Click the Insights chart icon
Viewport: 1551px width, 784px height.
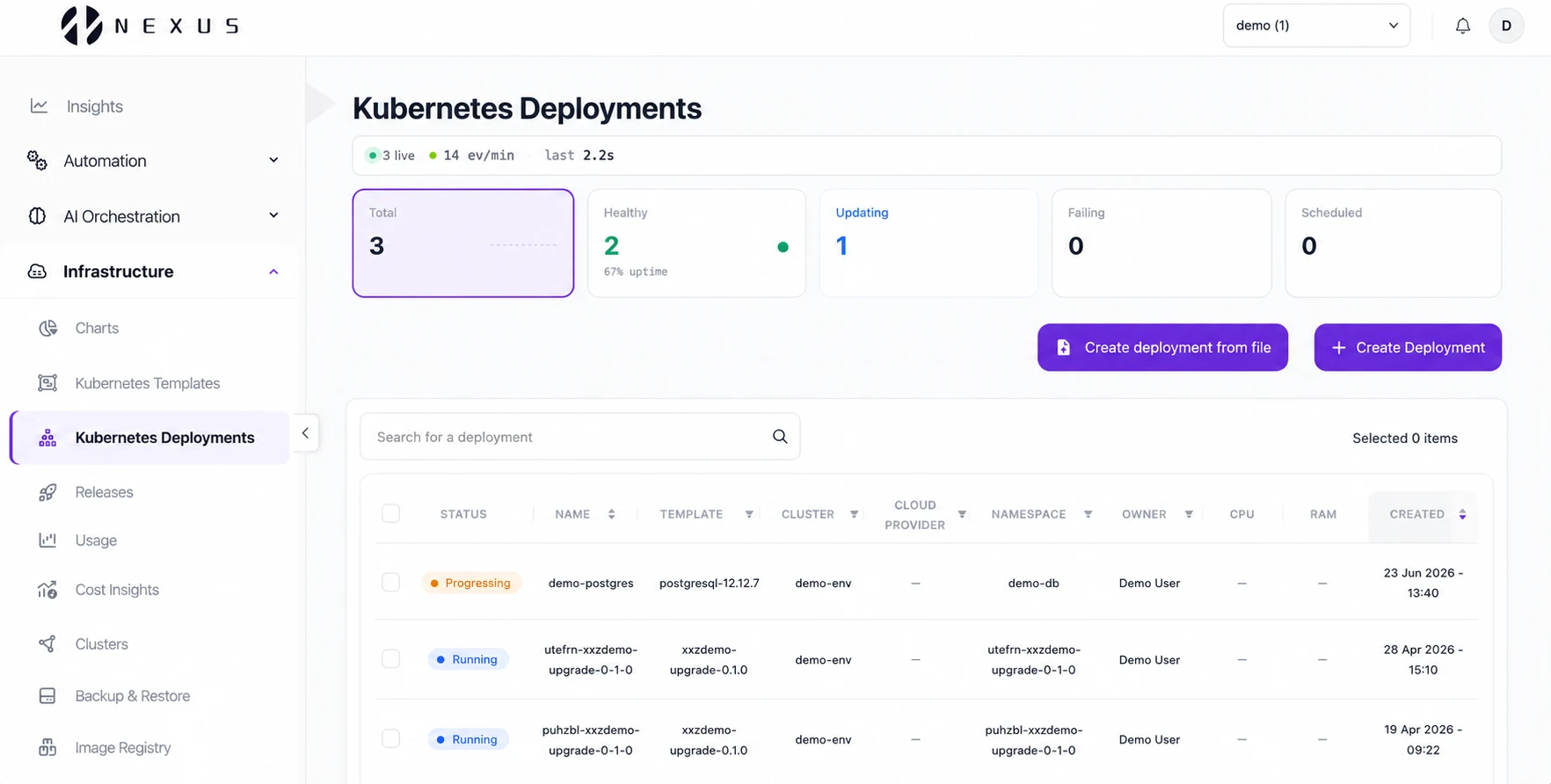point(39,106)
